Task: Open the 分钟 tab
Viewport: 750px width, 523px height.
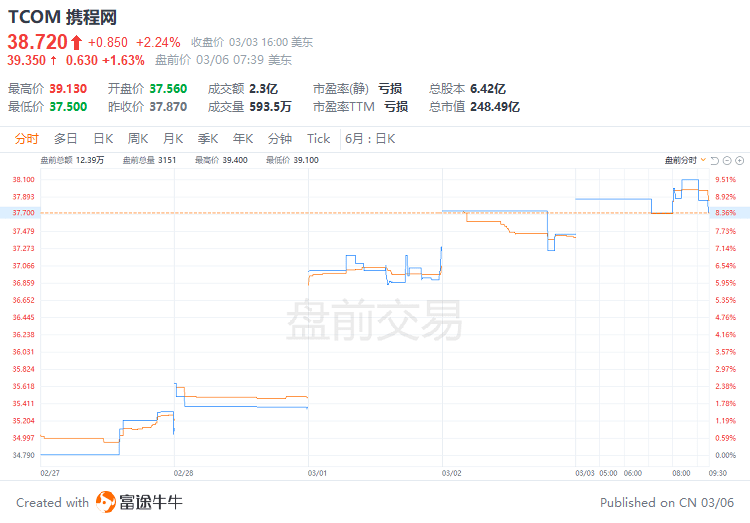Action: tap(280, 139)
